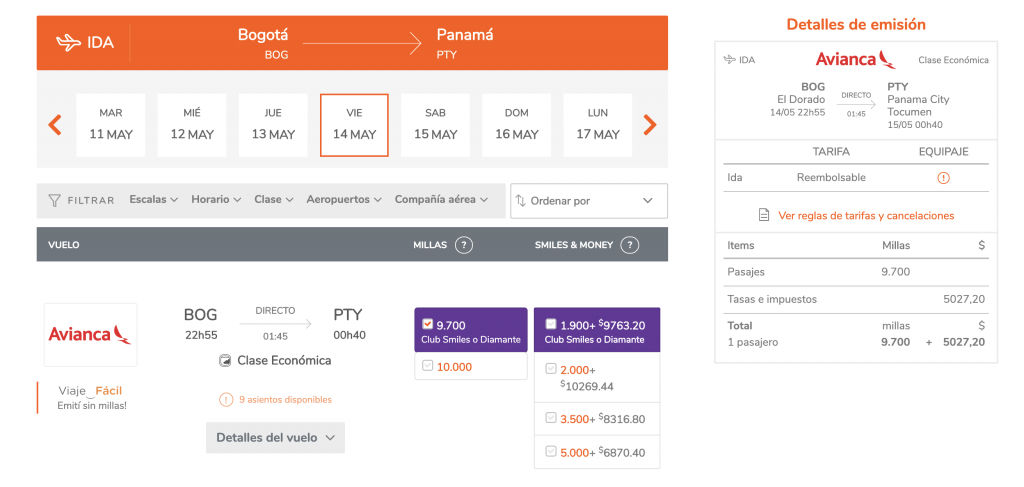Select the MAR 11 MAY date tab
Image resolution: width=1024 pixels, height=487 pixels.
point(111,125)
